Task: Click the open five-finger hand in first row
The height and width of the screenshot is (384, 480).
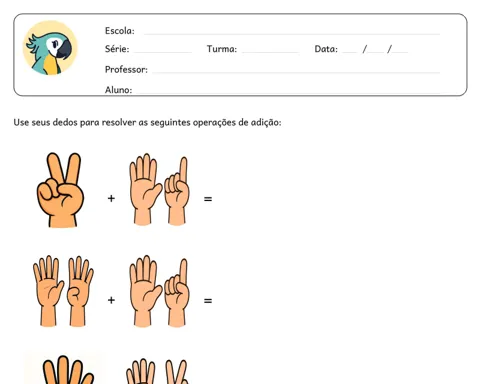Action: click(145, 189)
